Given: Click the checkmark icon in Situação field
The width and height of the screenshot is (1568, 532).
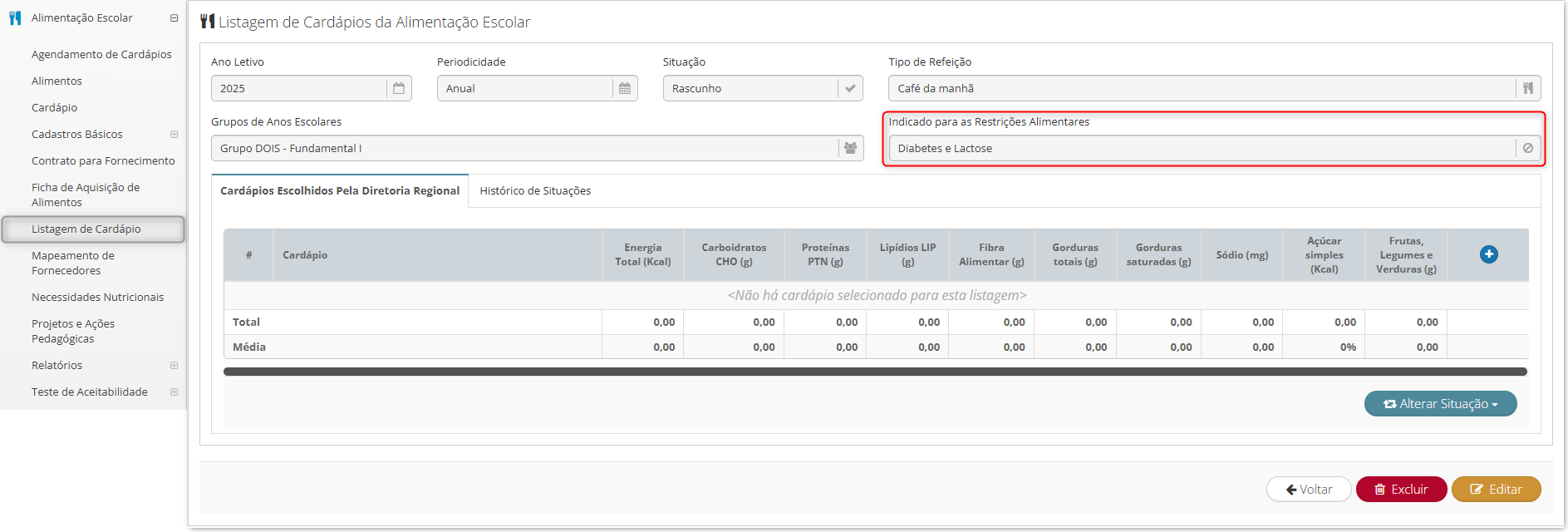Looking at the screenshot, I should click(x=850, y=88).
